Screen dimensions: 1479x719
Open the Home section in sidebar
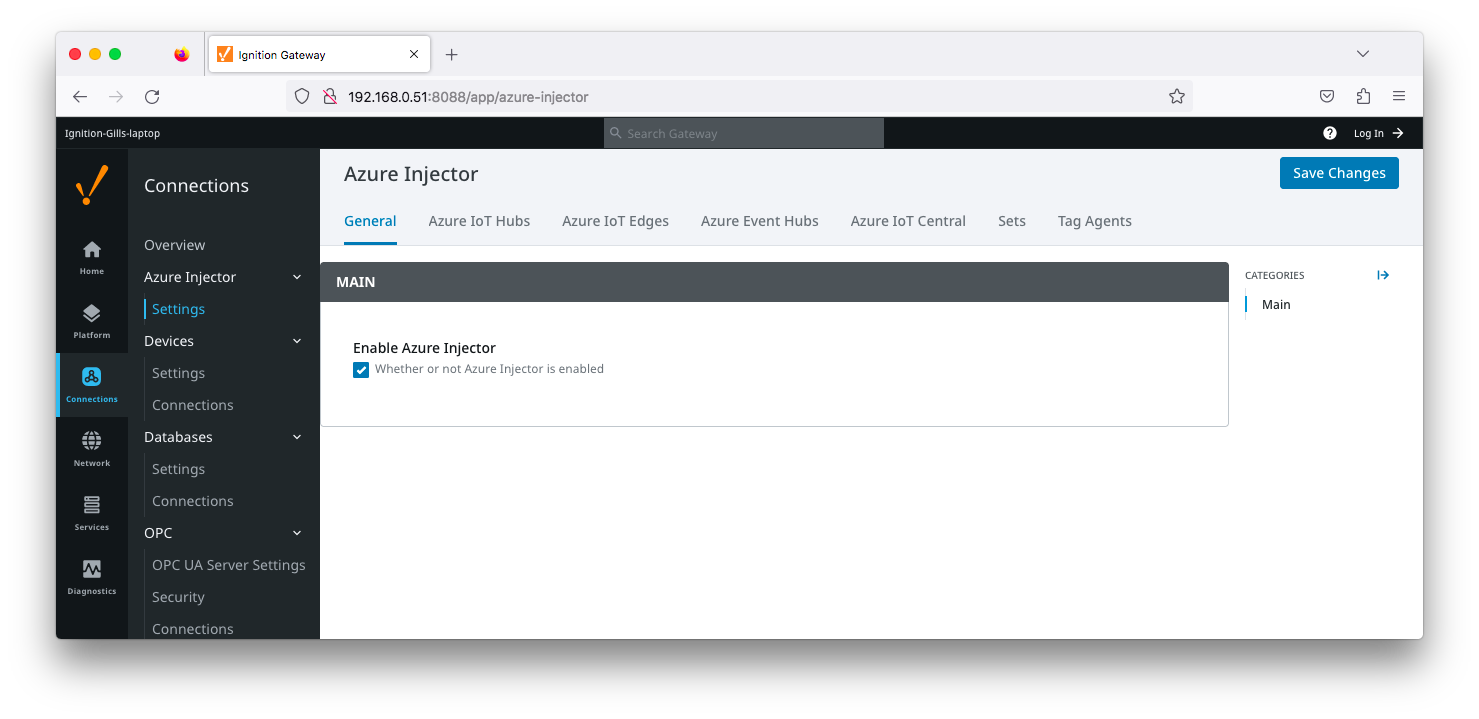pos(91,257)
